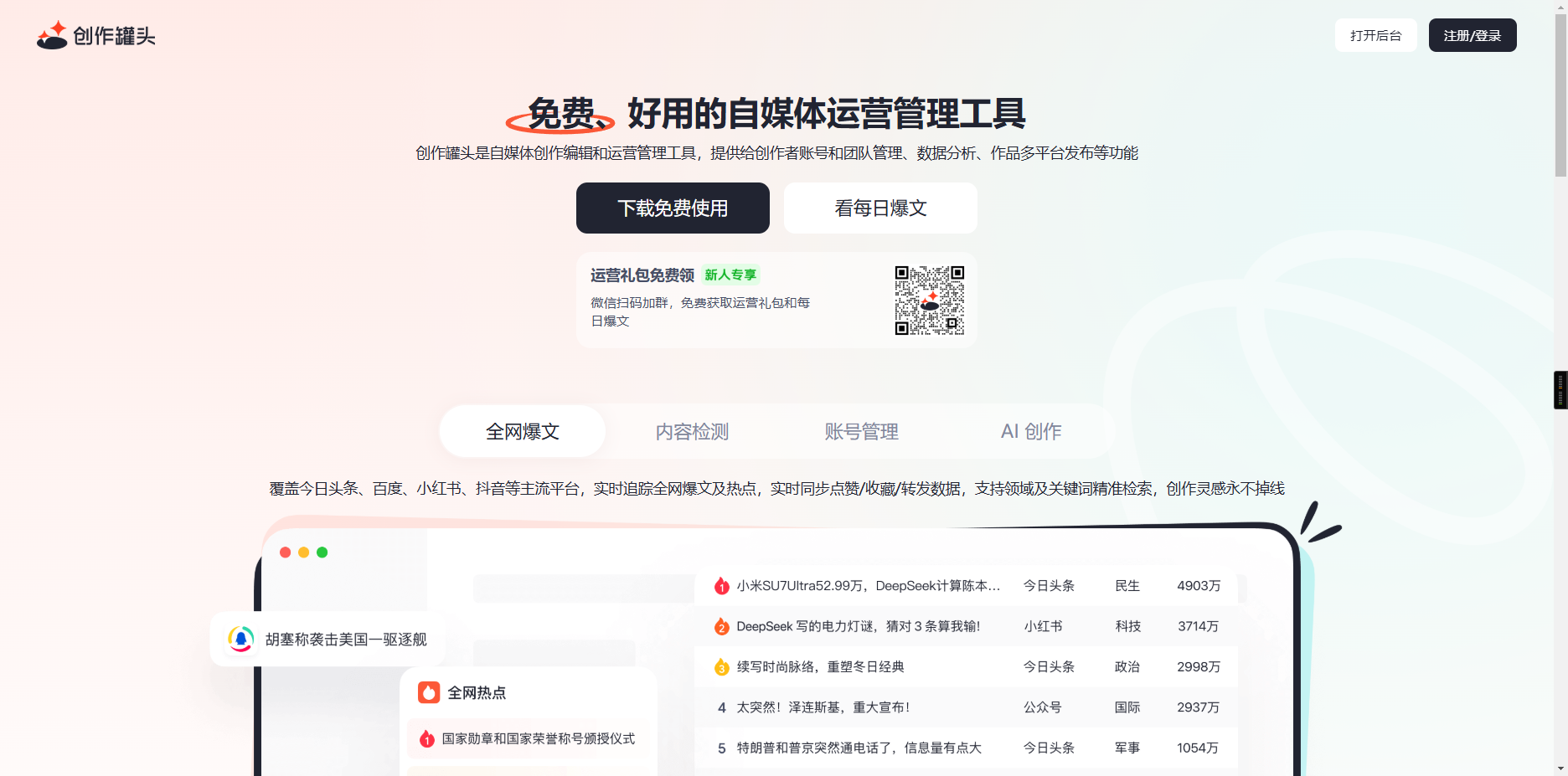Open article 太突然！泽连斯基，重大宣布！
This screenshot has height=776, width=1568.
(823, 707)
